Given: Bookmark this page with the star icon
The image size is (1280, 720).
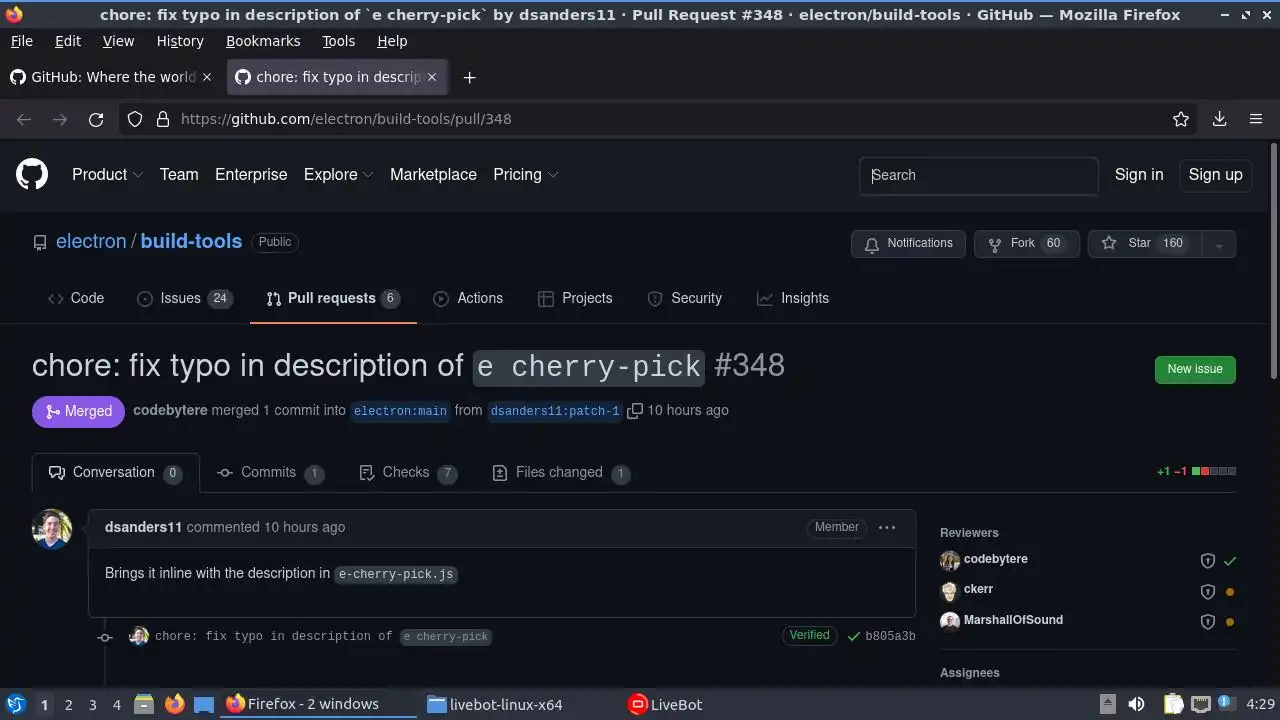Looking at the screenshot, I should (1181, 119).
